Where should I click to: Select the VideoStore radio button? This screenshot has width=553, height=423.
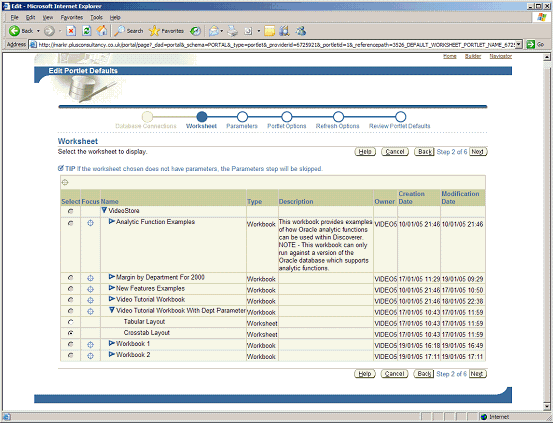(71, 211)
